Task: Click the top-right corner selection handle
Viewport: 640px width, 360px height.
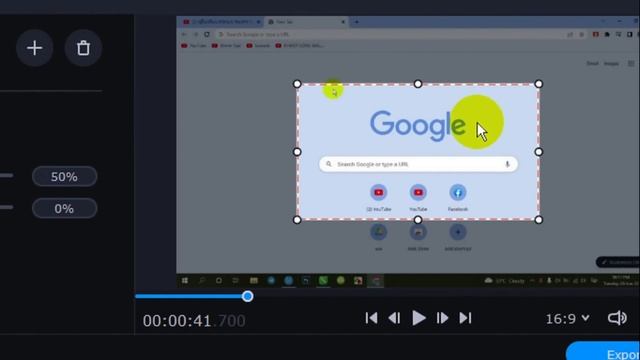Action: click(539, 84)
